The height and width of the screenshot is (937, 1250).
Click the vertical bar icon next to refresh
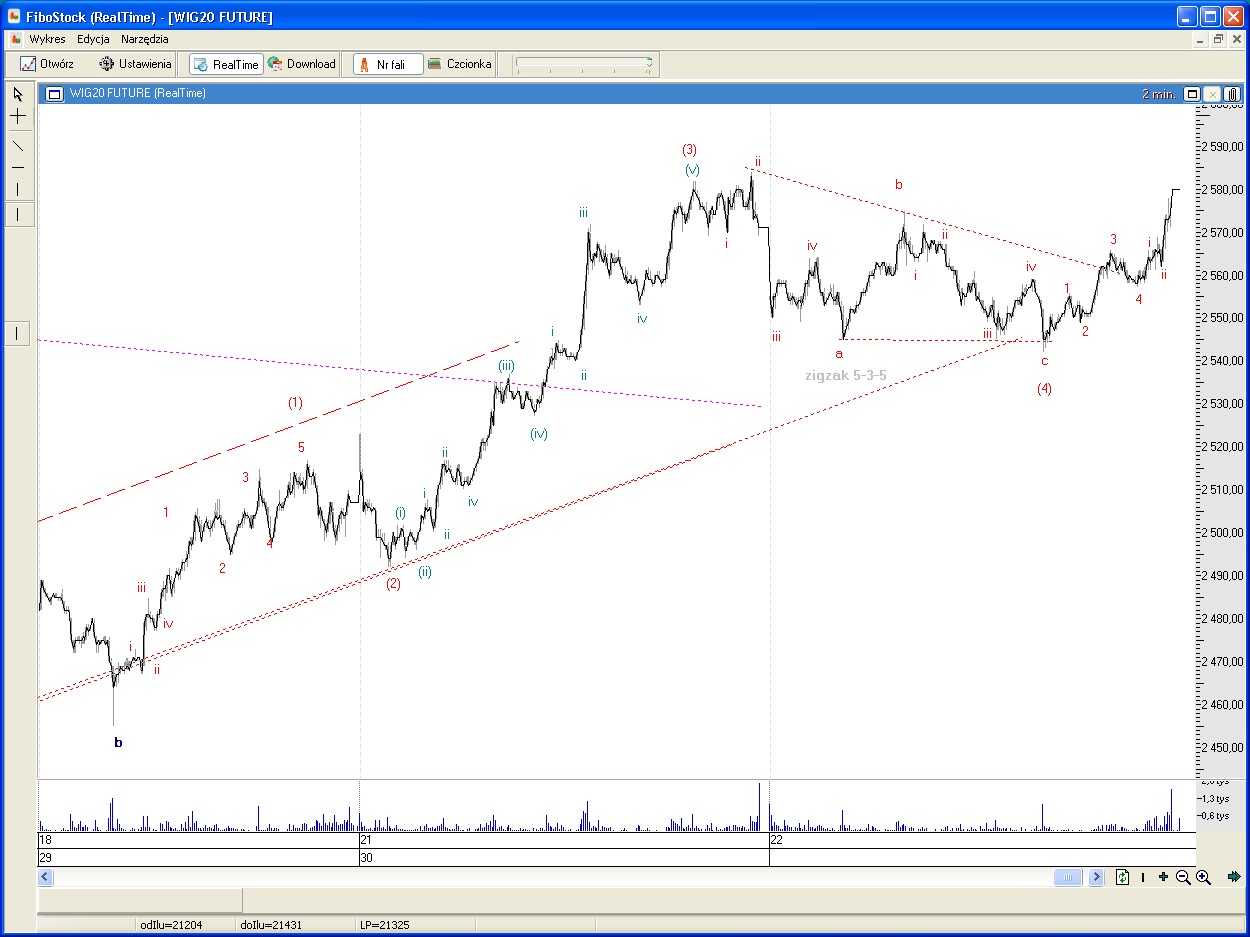pyautogui.click(x=1143, y=877)
